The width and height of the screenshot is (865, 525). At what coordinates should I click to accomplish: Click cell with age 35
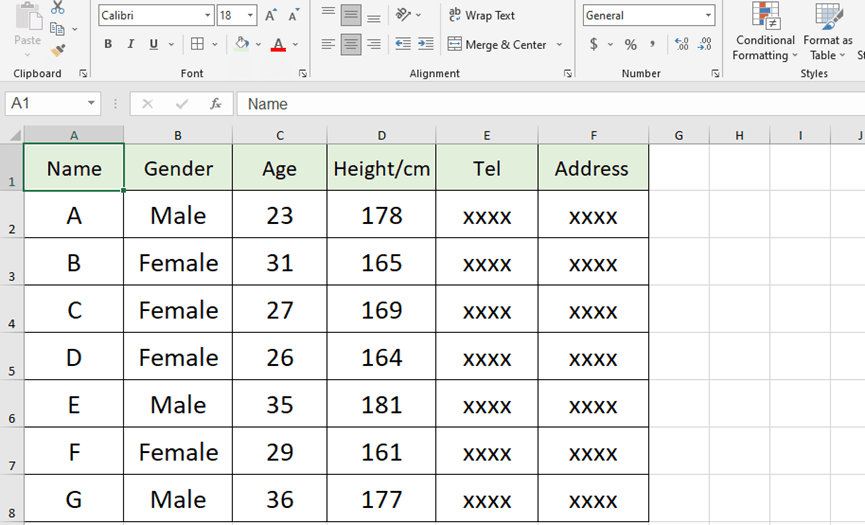pos(280,404)
